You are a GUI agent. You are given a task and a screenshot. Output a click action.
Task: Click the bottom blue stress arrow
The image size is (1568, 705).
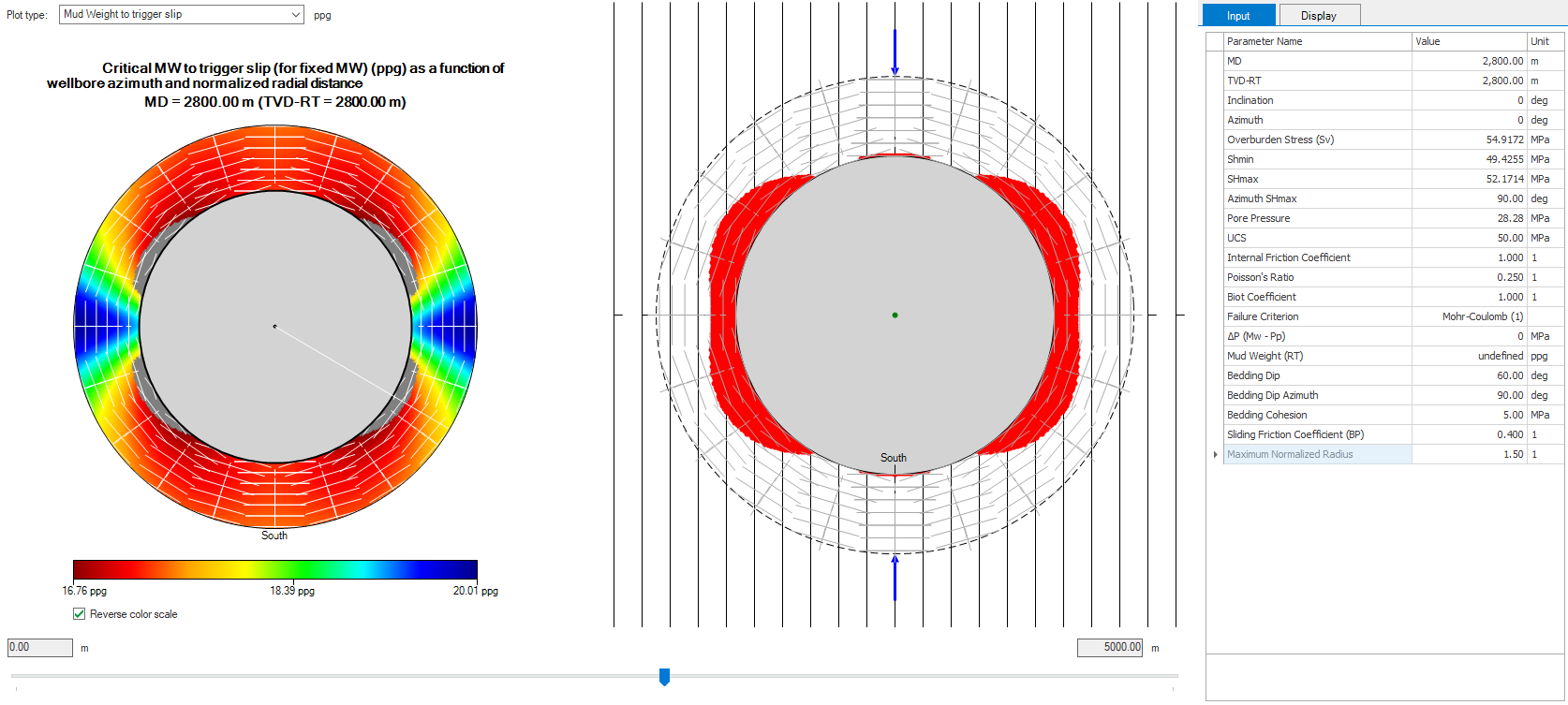(895, 578)
